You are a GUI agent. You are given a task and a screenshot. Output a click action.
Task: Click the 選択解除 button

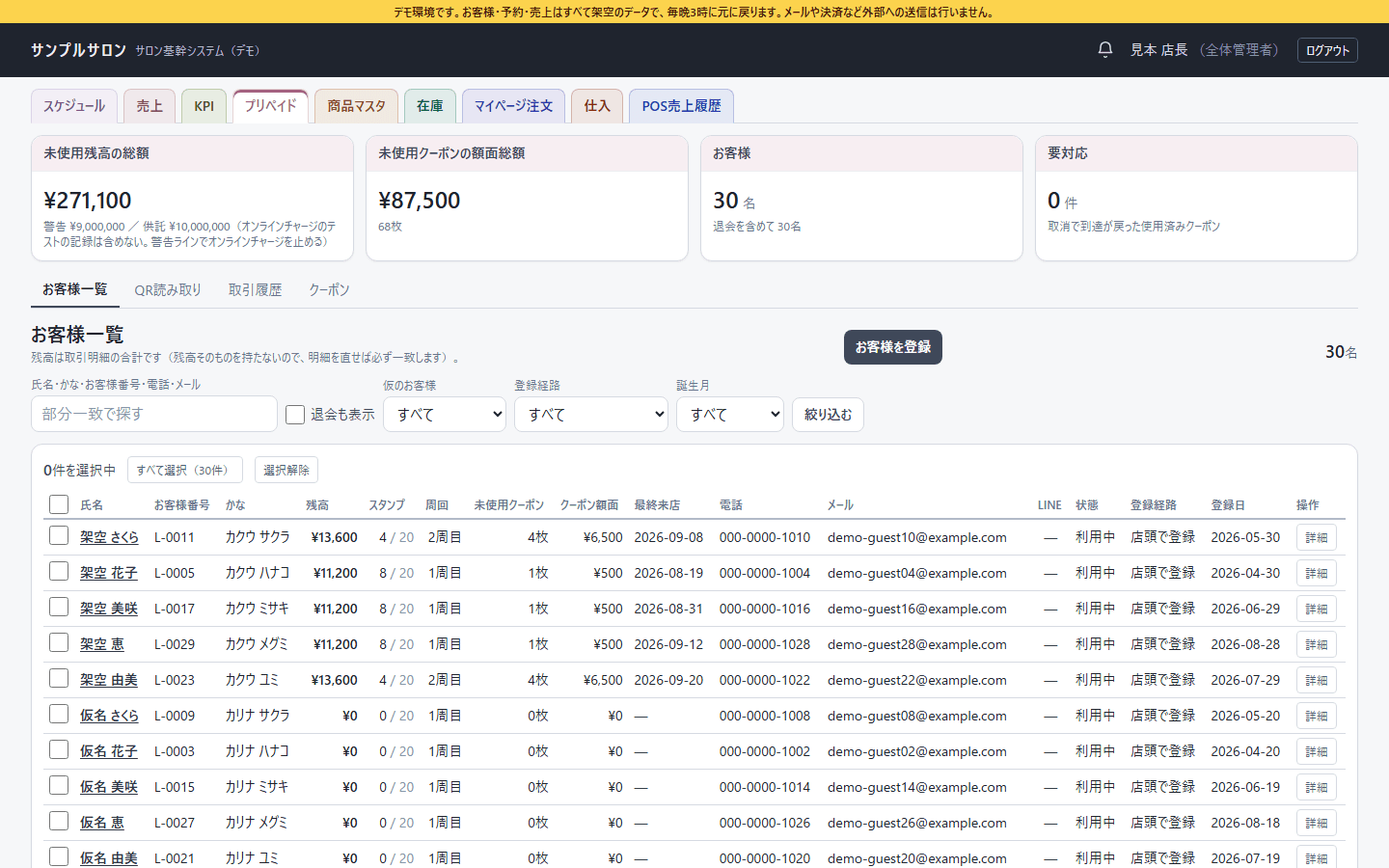pyautogui.click(x=286, y=470)
